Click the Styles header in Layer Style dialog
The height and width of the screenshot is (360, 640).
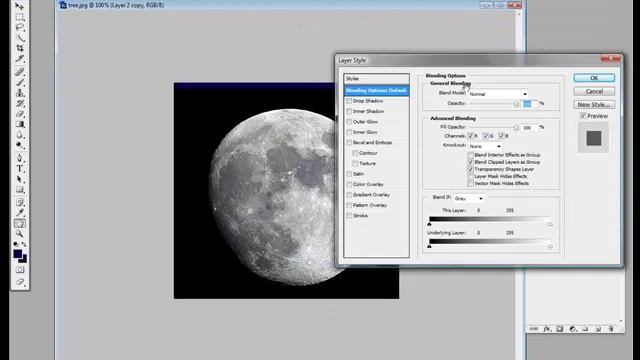(376, 78)
